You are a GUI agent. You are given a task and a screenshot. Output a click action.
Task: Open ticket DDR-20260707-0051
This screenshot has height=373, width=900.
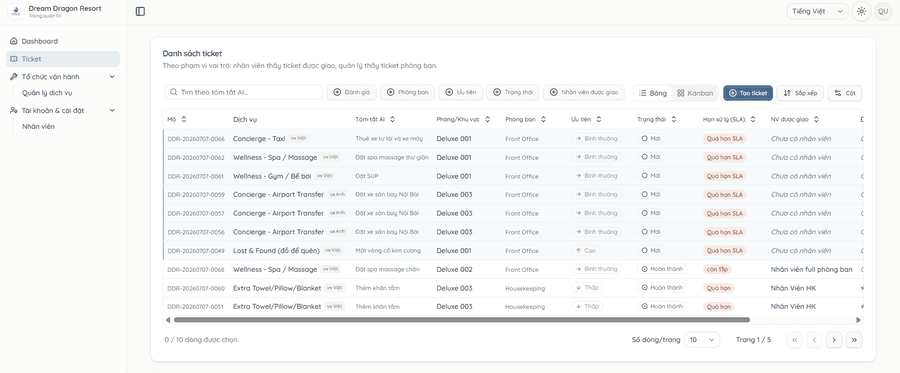click(x=196, y=306)
